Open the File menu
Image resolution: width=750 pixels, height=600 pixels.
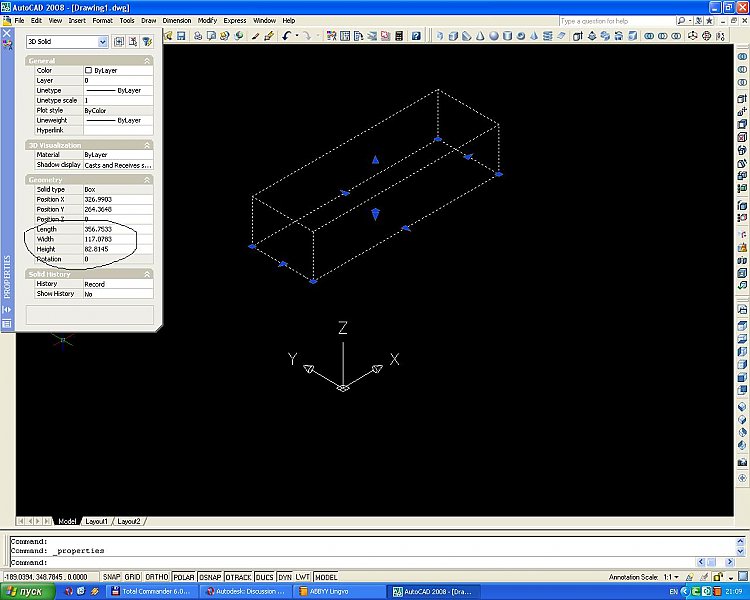point(19,21)
